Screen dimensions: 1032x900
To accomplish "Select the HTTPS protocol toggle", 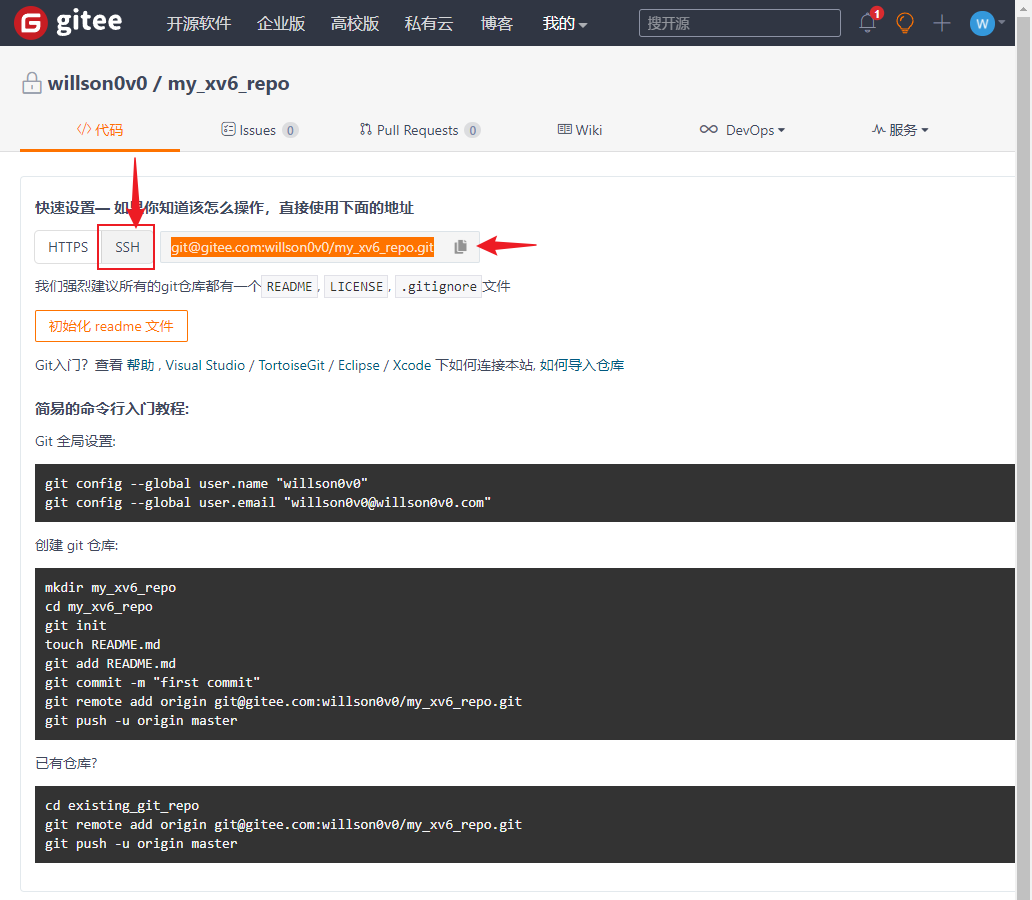I will (x=68, y=247).
